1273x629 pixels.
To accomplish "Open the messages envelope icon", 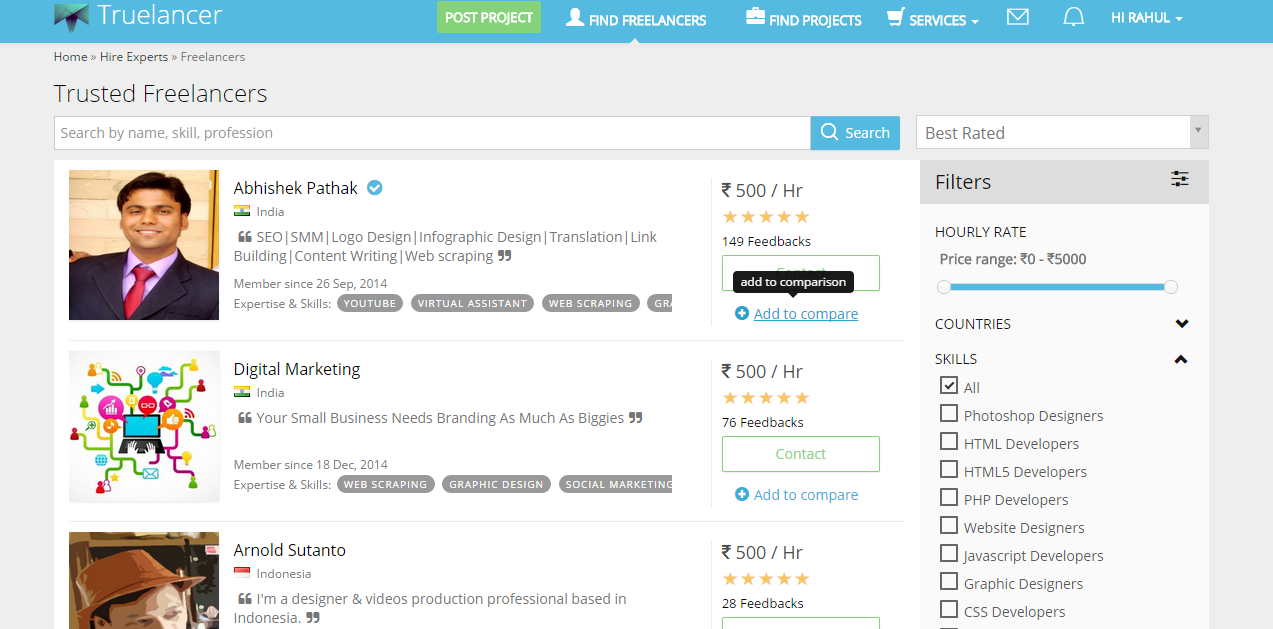I will coord(1018,17).
